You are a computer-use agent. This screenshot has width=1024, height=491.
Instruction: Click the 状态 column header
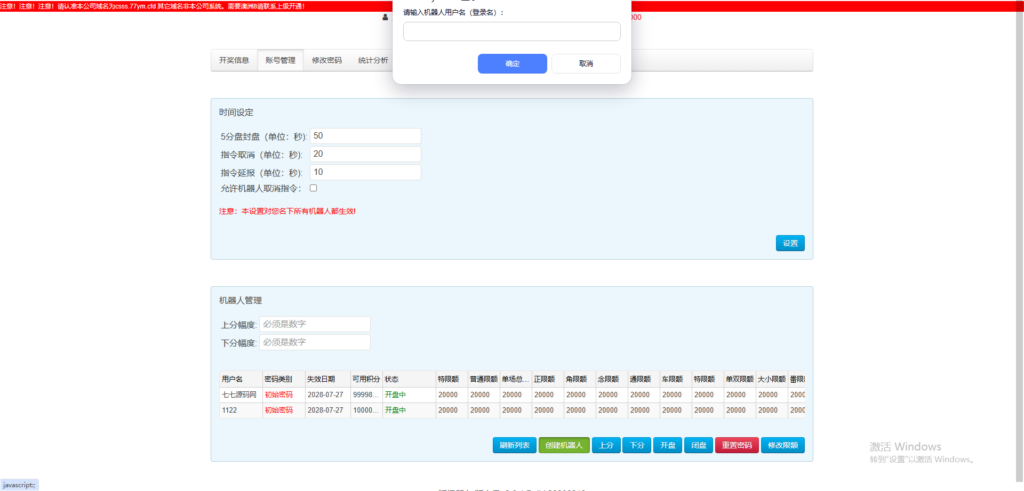tap(409, 379)
